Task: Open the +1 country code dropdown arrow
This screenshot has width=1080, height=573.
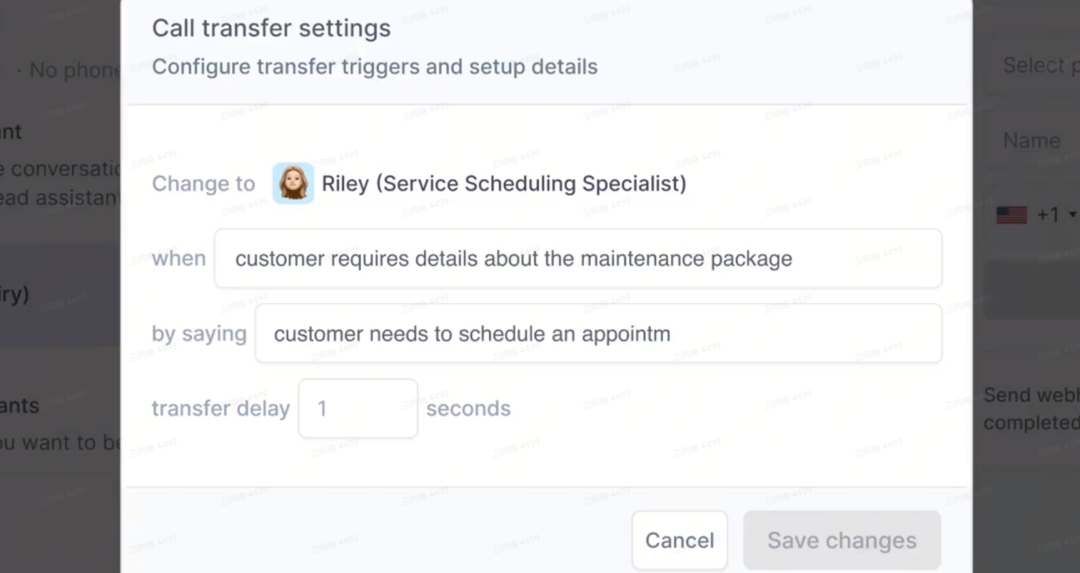Action: [x=1072, y=215]
